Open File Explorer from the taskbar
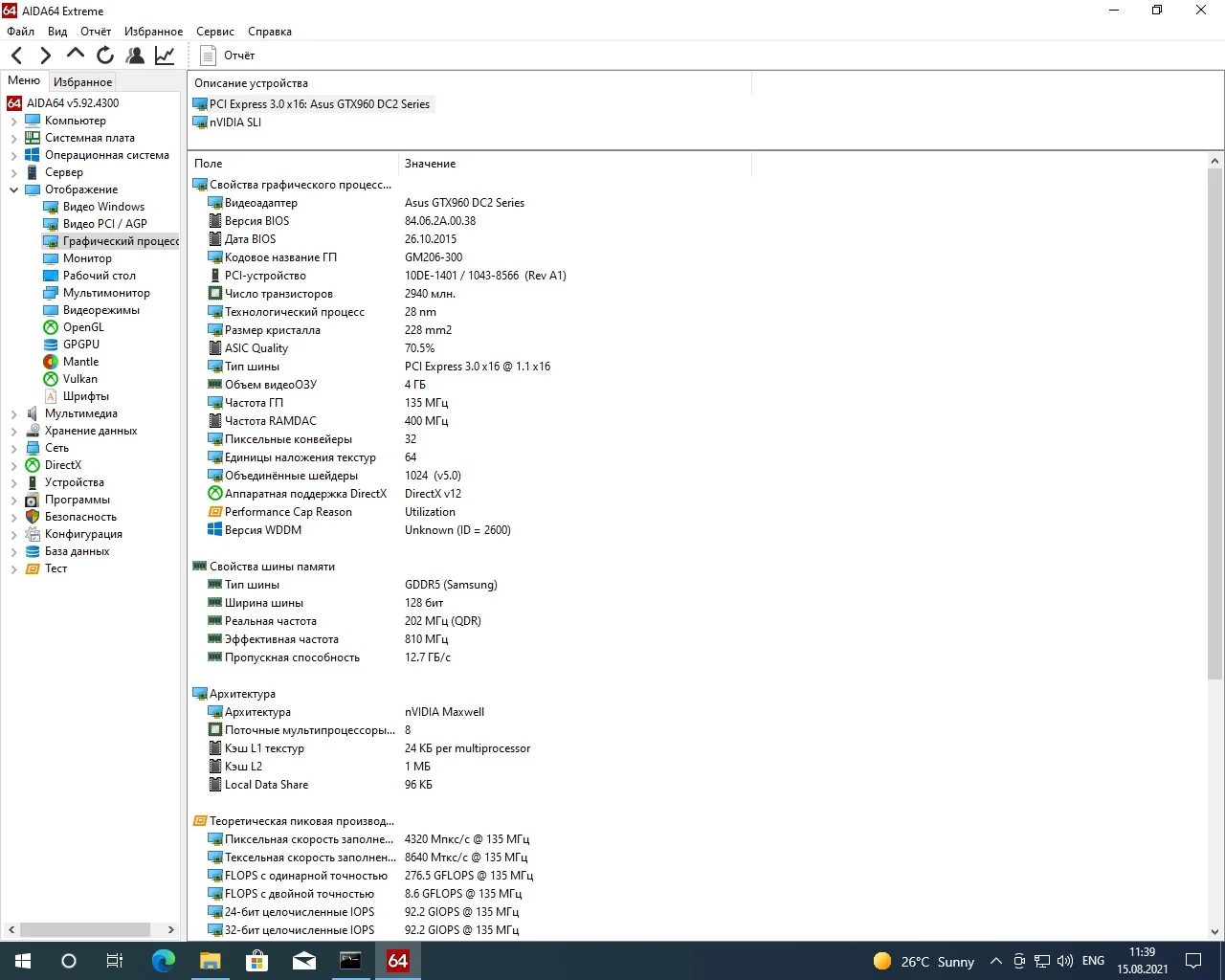Viewport: 1225px width, 980px height. (211, 961)
